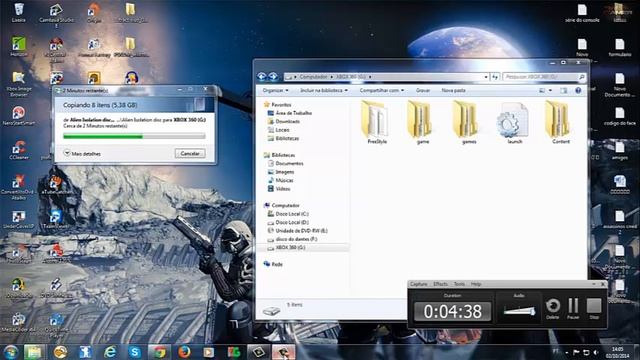Toggle the Explorer preview pane icon

pyautogui.click(x=564, y=91)
